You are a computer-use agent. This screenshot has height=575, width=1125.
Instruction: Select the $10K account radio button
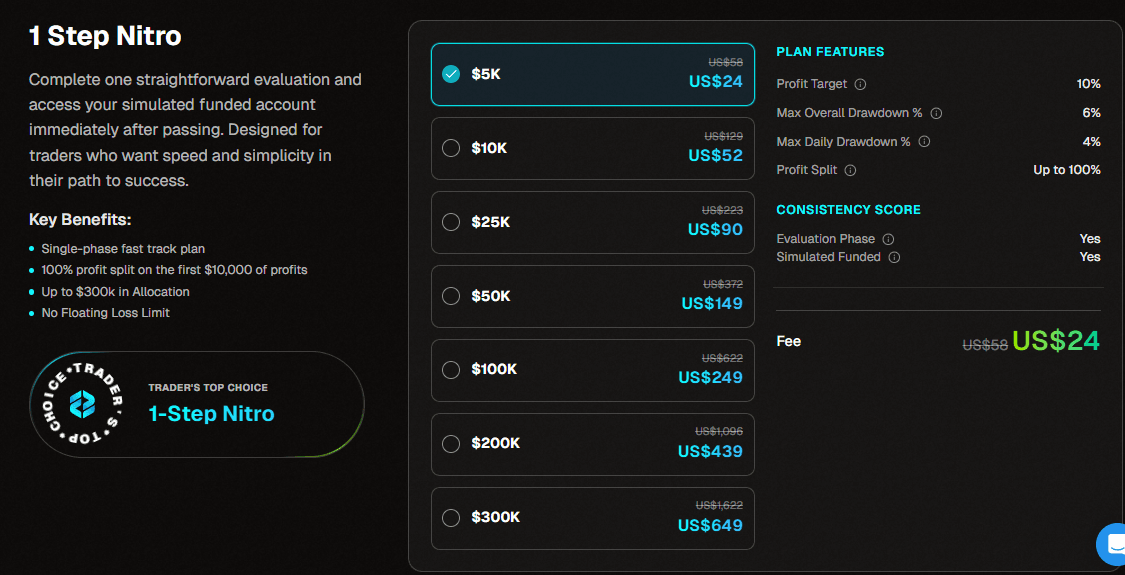click(x=451, y=148)
